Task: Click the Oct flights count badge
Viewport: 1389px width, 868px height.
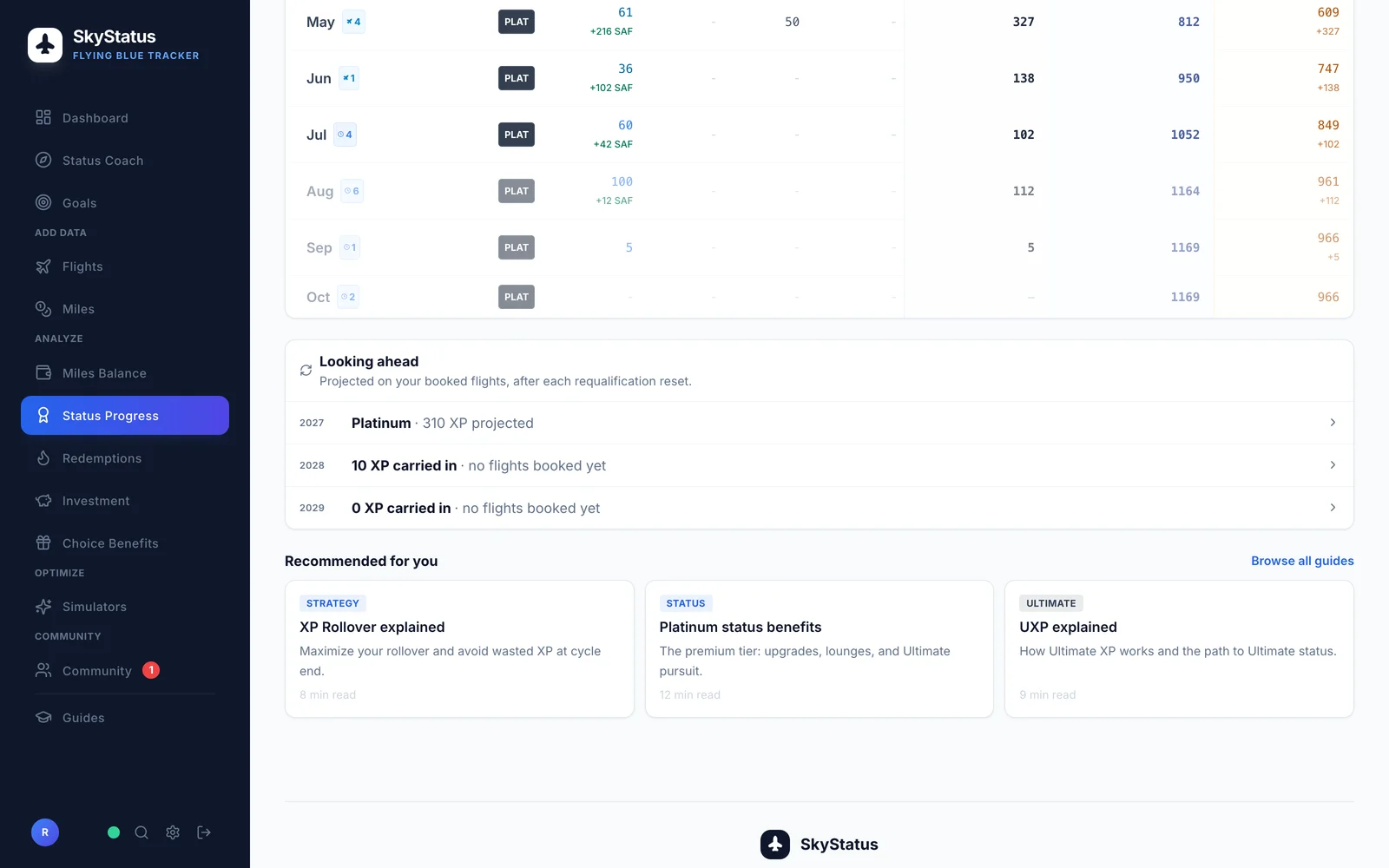Action: 348,297
